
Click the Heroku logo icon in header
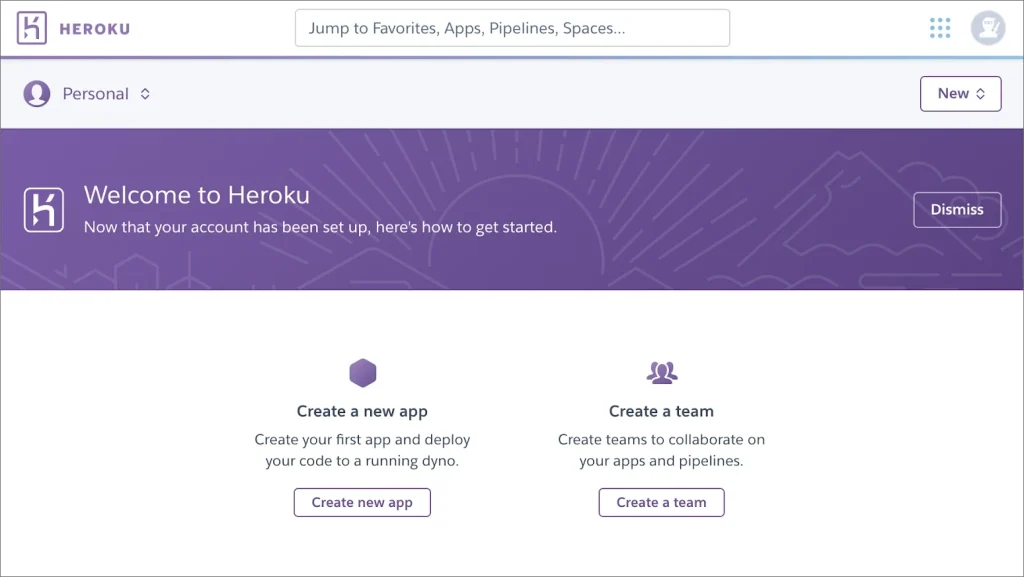point(31,28)
